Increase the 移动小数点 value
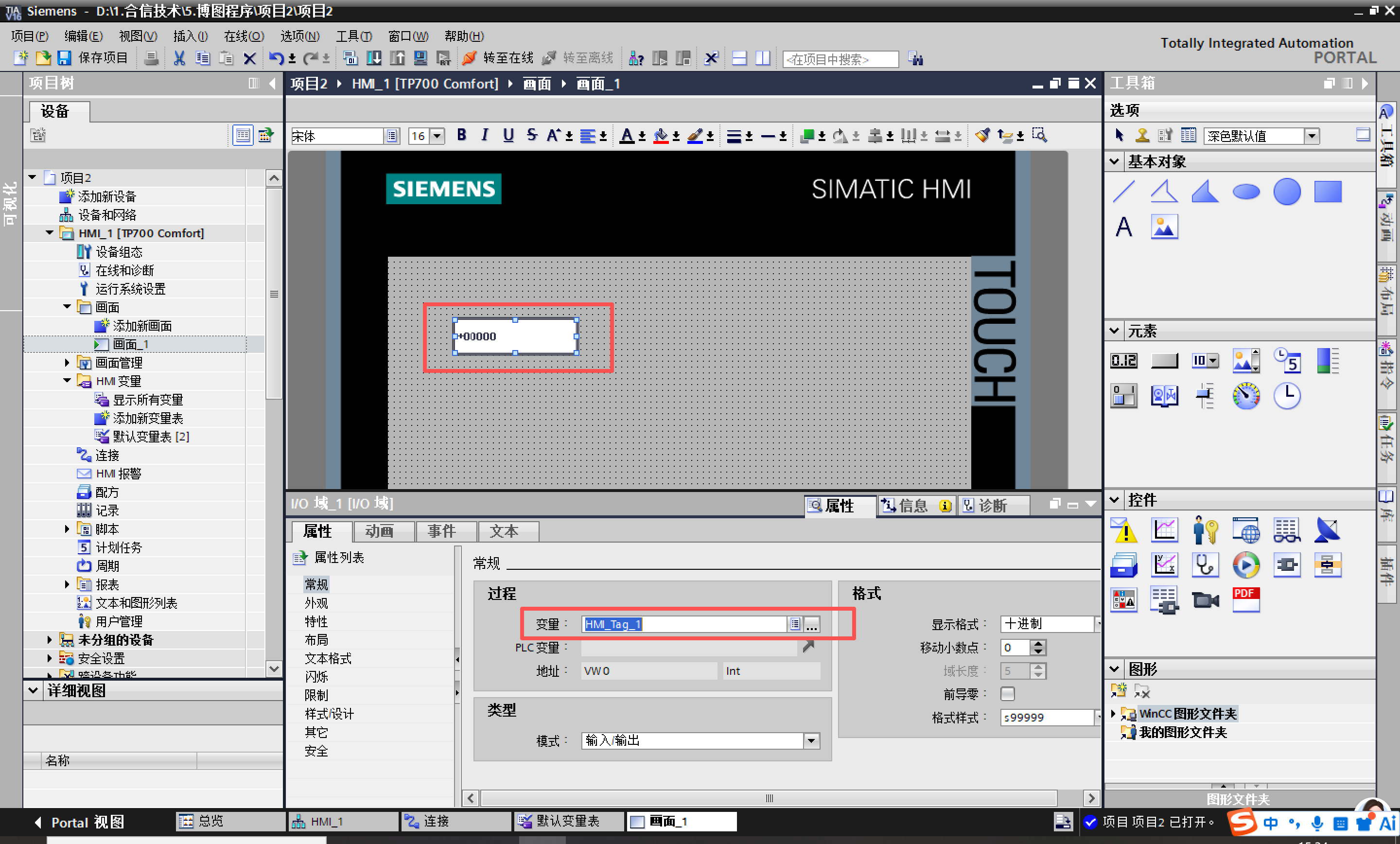 click(1038, 643)
